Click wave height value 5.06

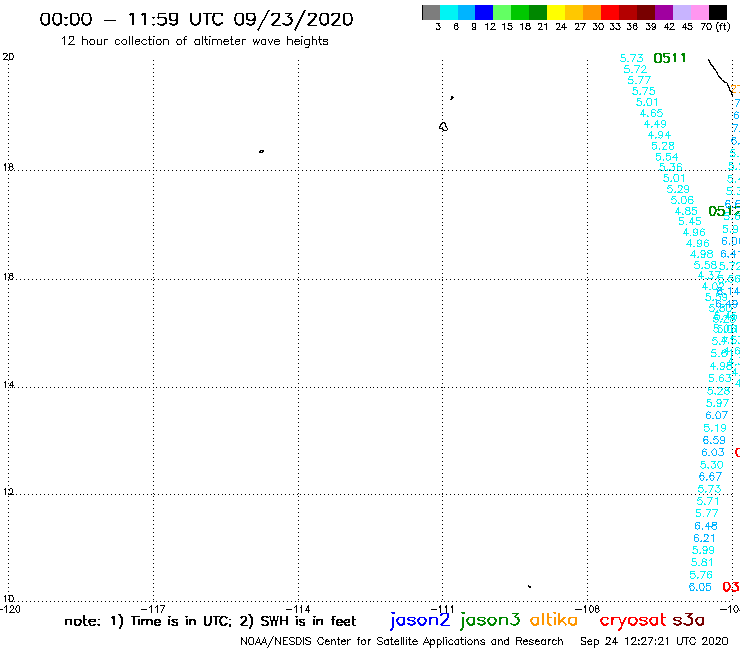point(682,200)
